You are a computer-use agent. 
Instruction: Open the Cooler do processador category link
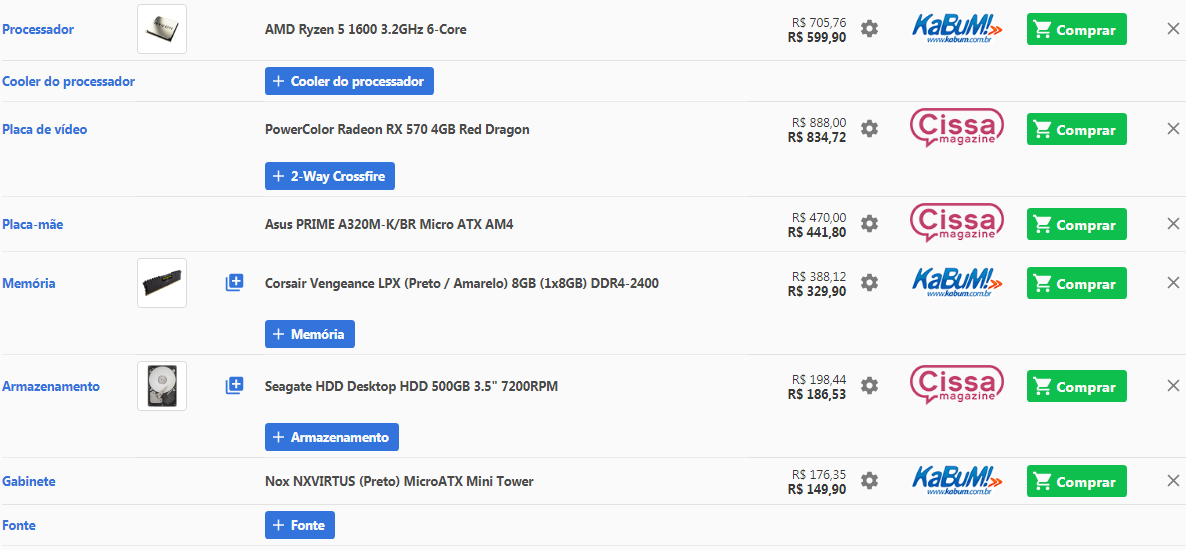point(69,81)
